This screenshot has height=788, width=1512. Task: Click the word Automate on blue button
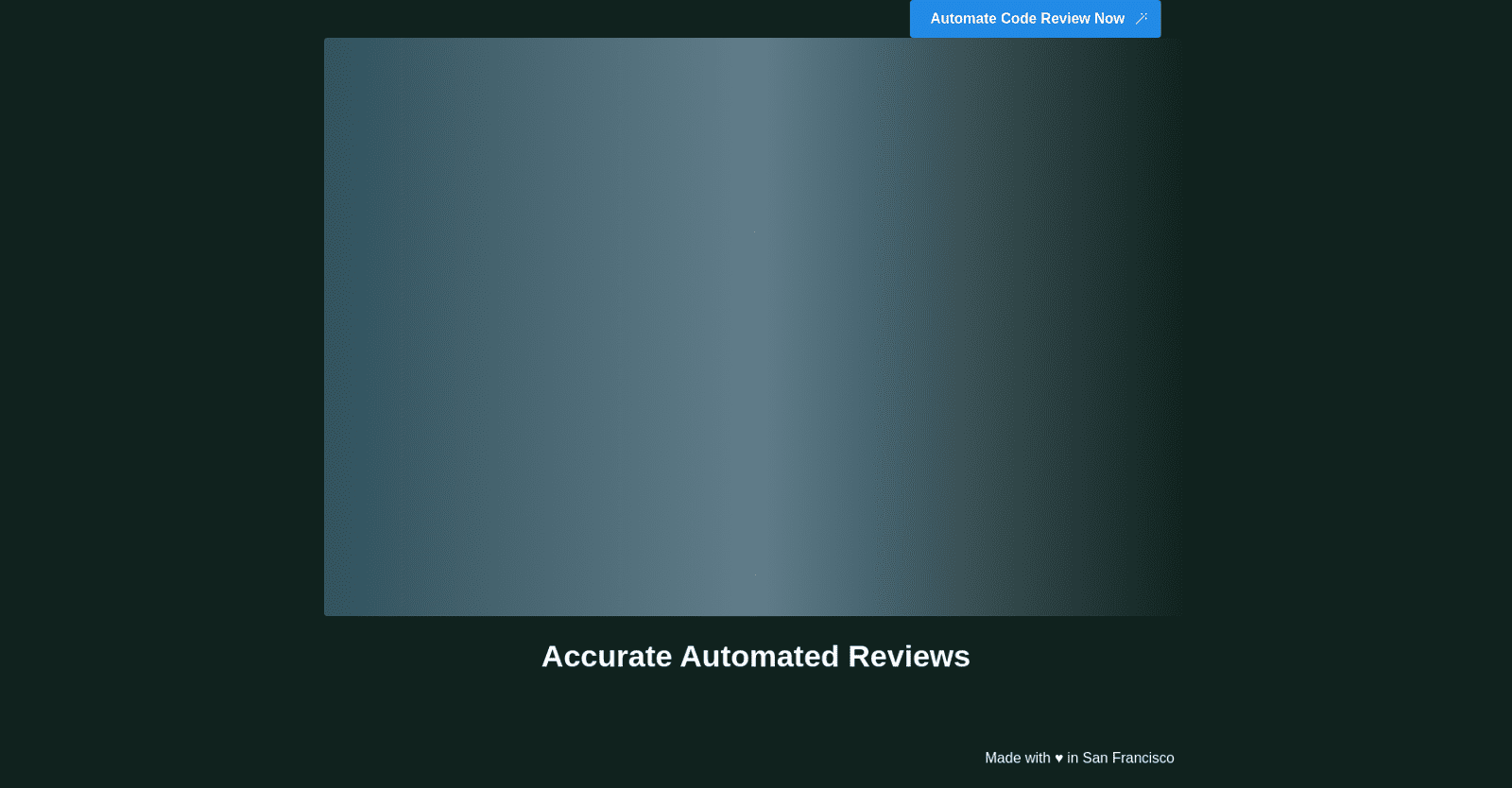pyautogui.click(x=964, y=19)
